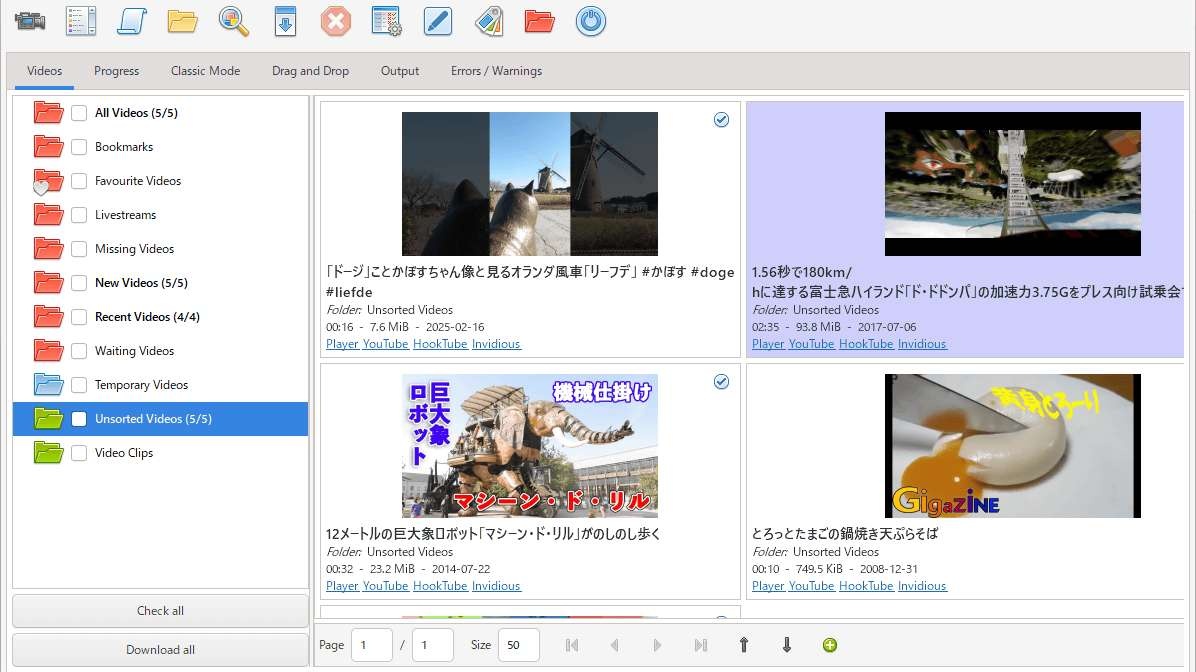Image resolution: width=1196 pixels, height=672 pixels.
Task: Check the Video Clips folder checkbox
Action: pyautogui.click(x=79, y=453)
